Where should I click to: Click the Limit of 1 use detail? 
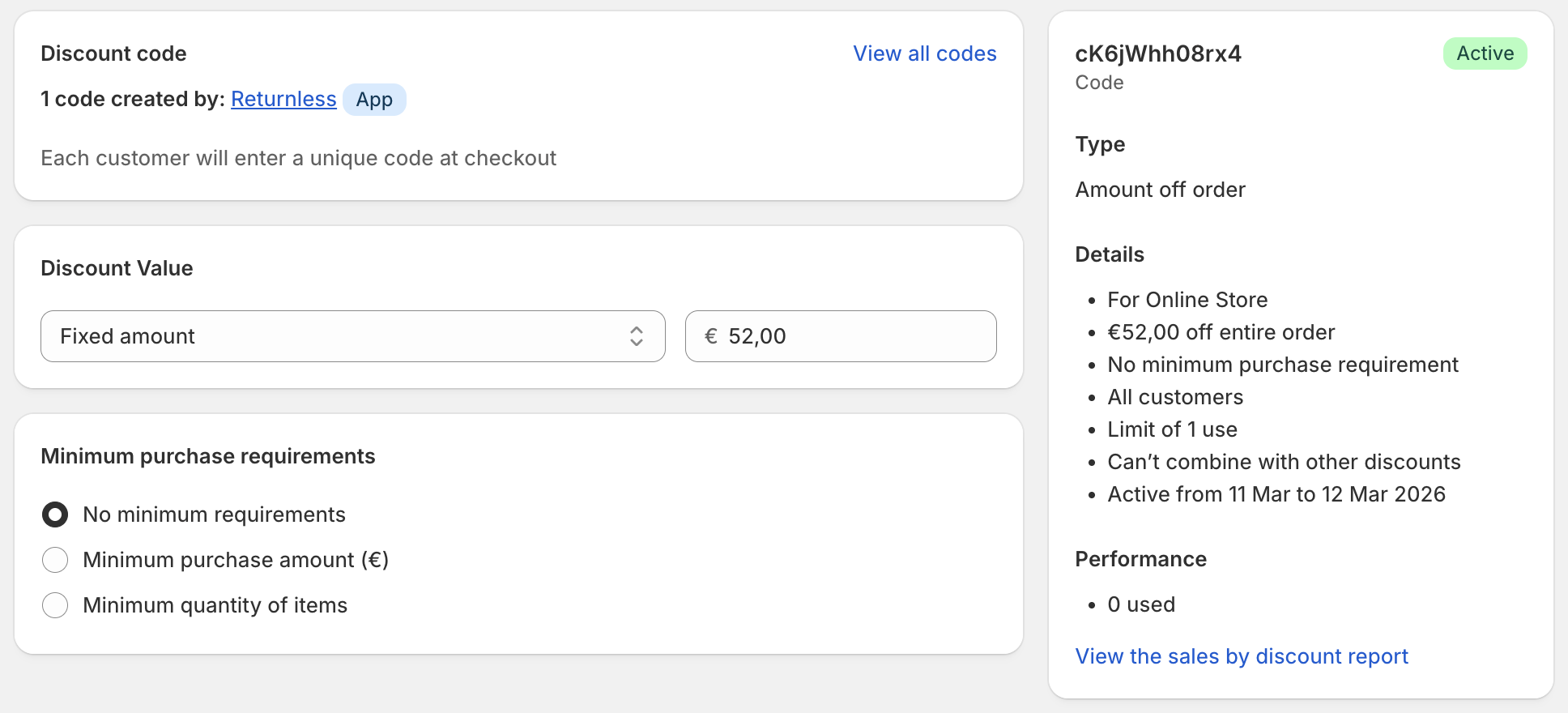(x=1172, y=429)
